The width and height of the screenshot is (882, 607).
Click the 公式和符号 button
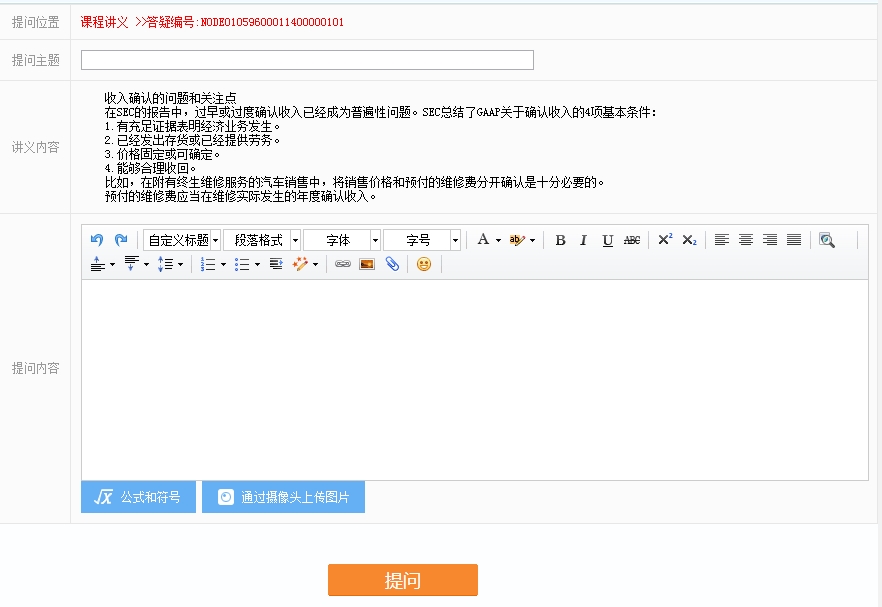click(x=138, y=497)
